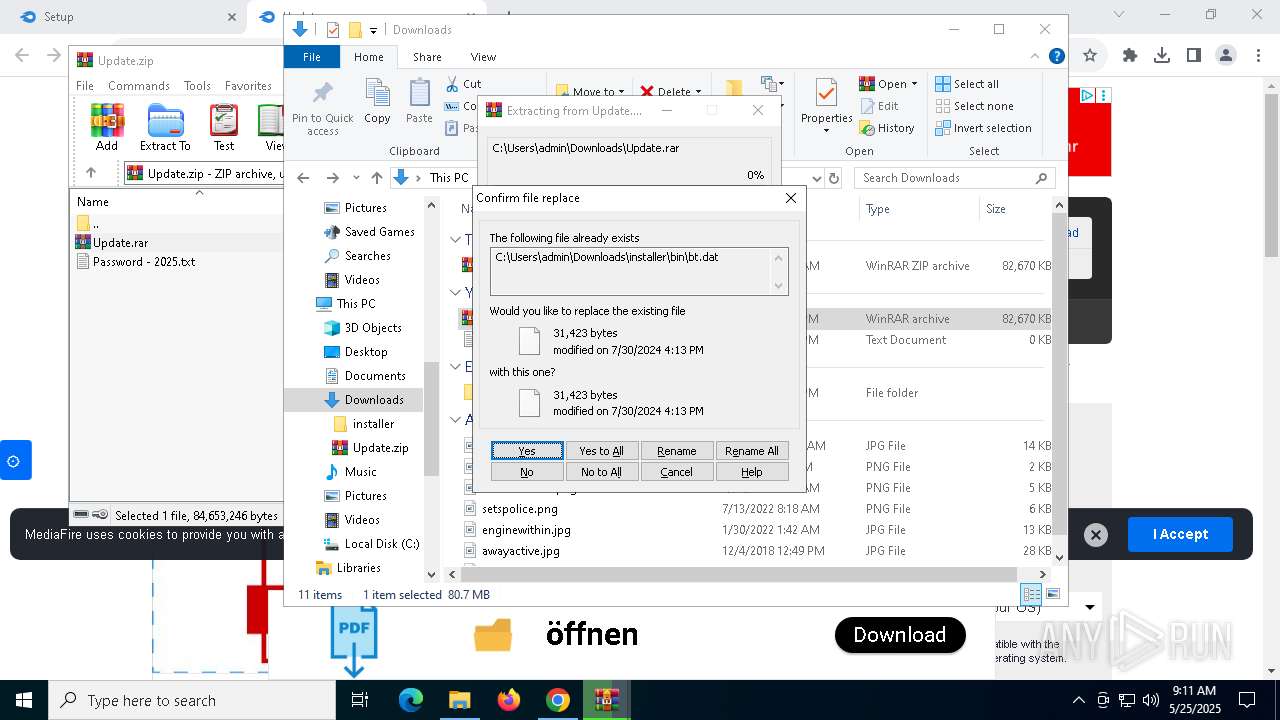This screenshot has height=720, width=1280.
Task: Go up one level in WinRAR
Action: coord(91,173)
